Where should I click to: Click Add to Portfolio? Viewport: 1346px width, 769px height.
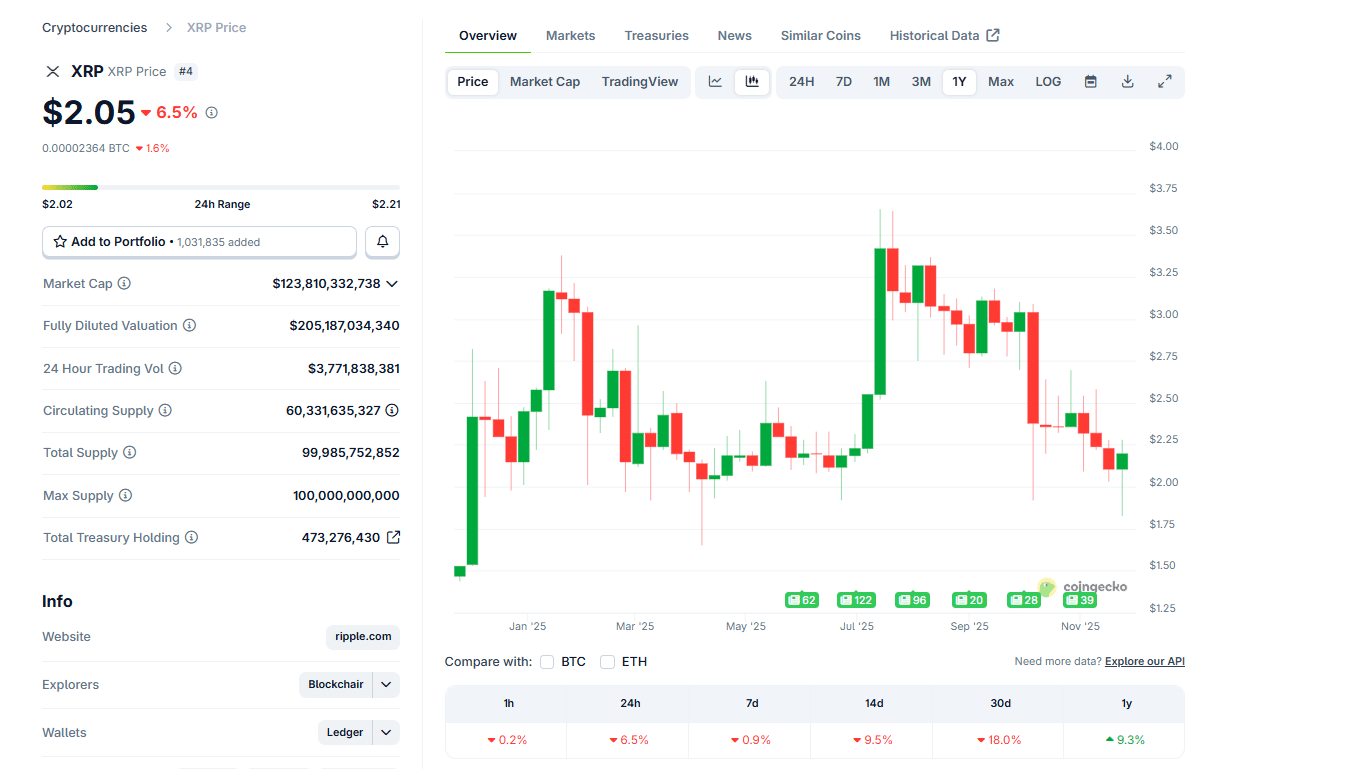[x=199, y=242]
